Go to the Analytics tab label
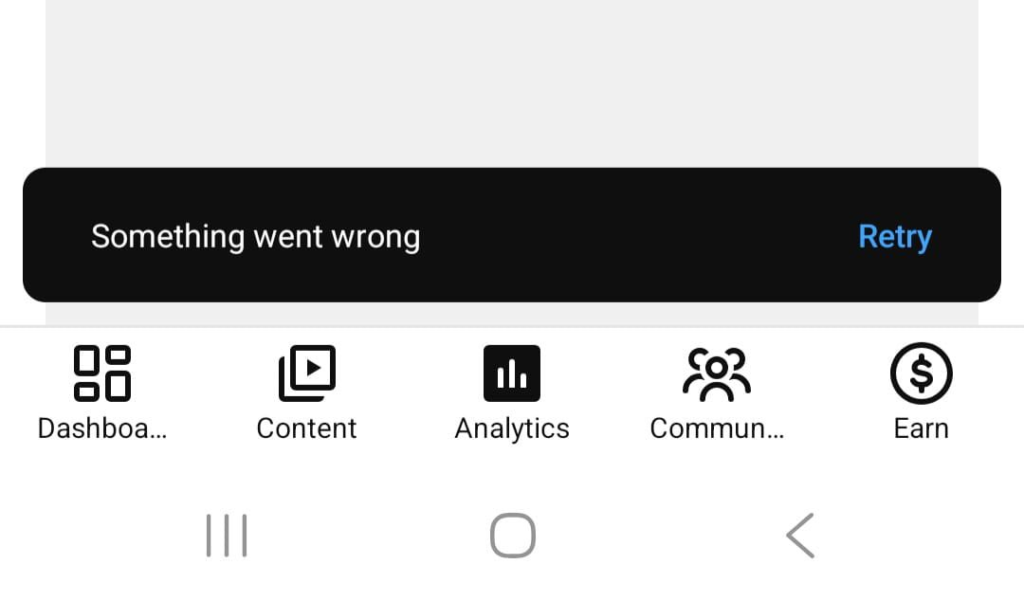The height and width of the screenshot is (601, 1024). [512, 429]
